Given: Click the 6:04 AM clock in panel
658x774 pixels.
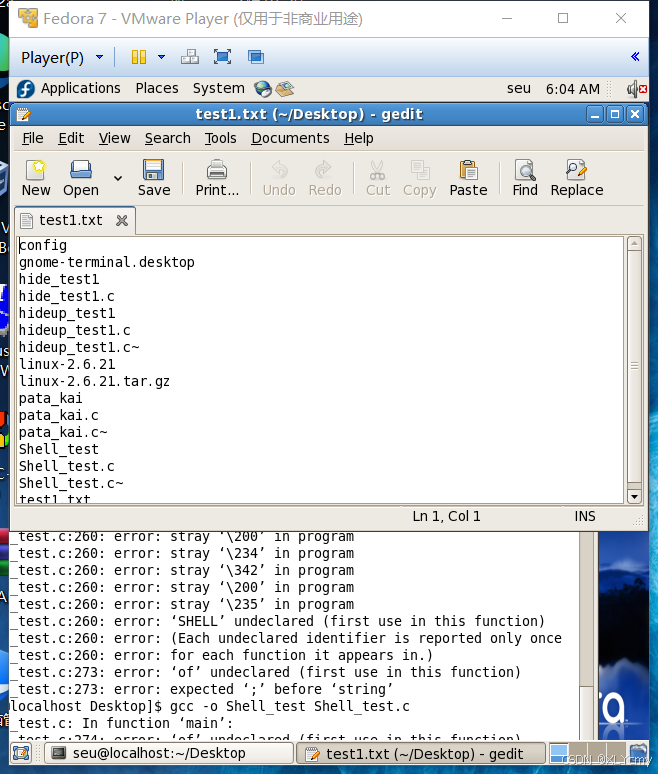Looking at the screenshot, I should click(x=573, y=89).
